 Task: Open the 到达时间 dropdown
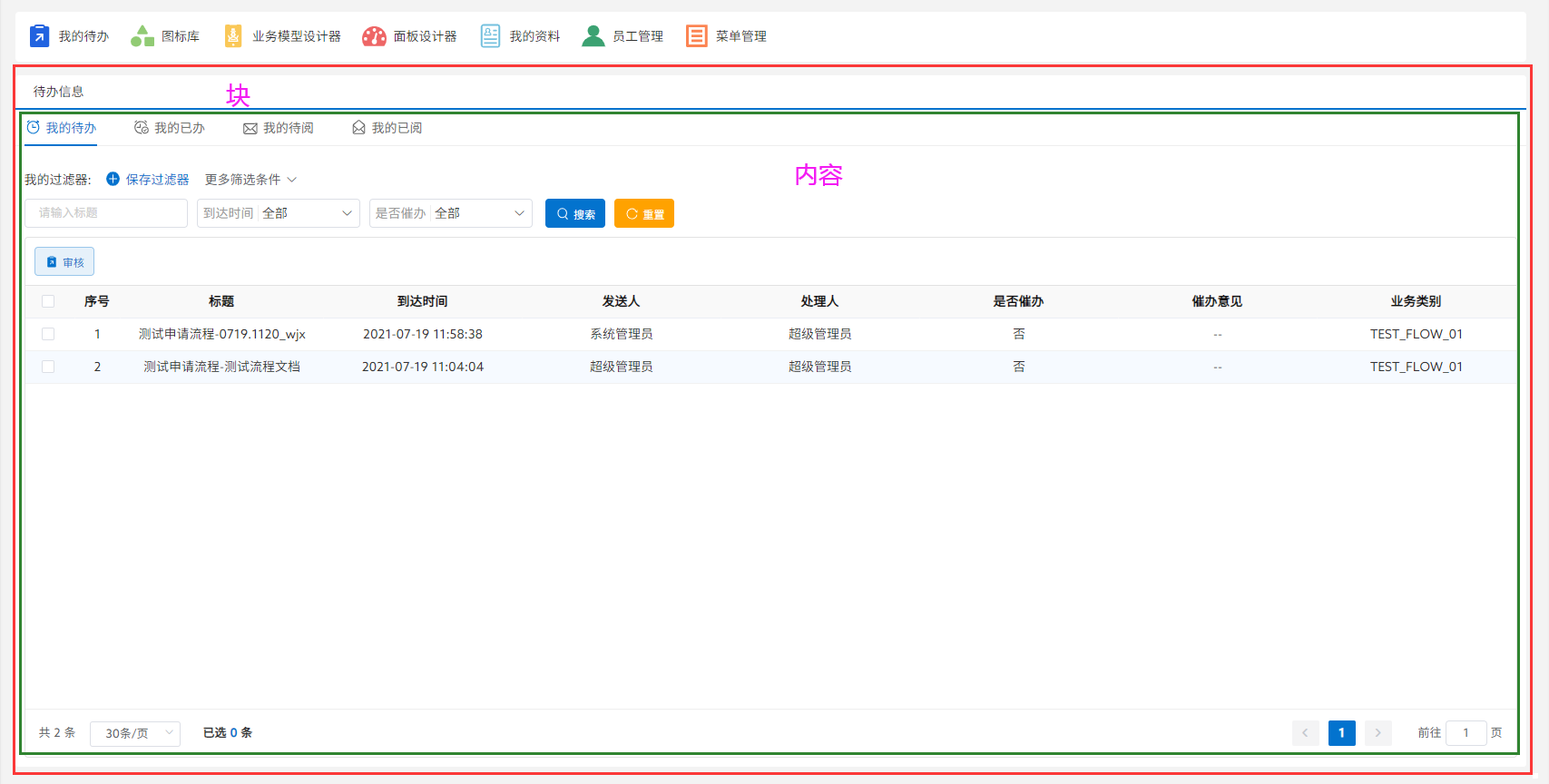279,213
